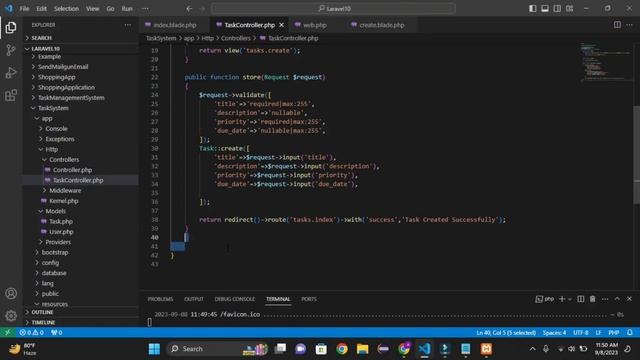Open notifications bell in status bar

click(x=630, y=333)
